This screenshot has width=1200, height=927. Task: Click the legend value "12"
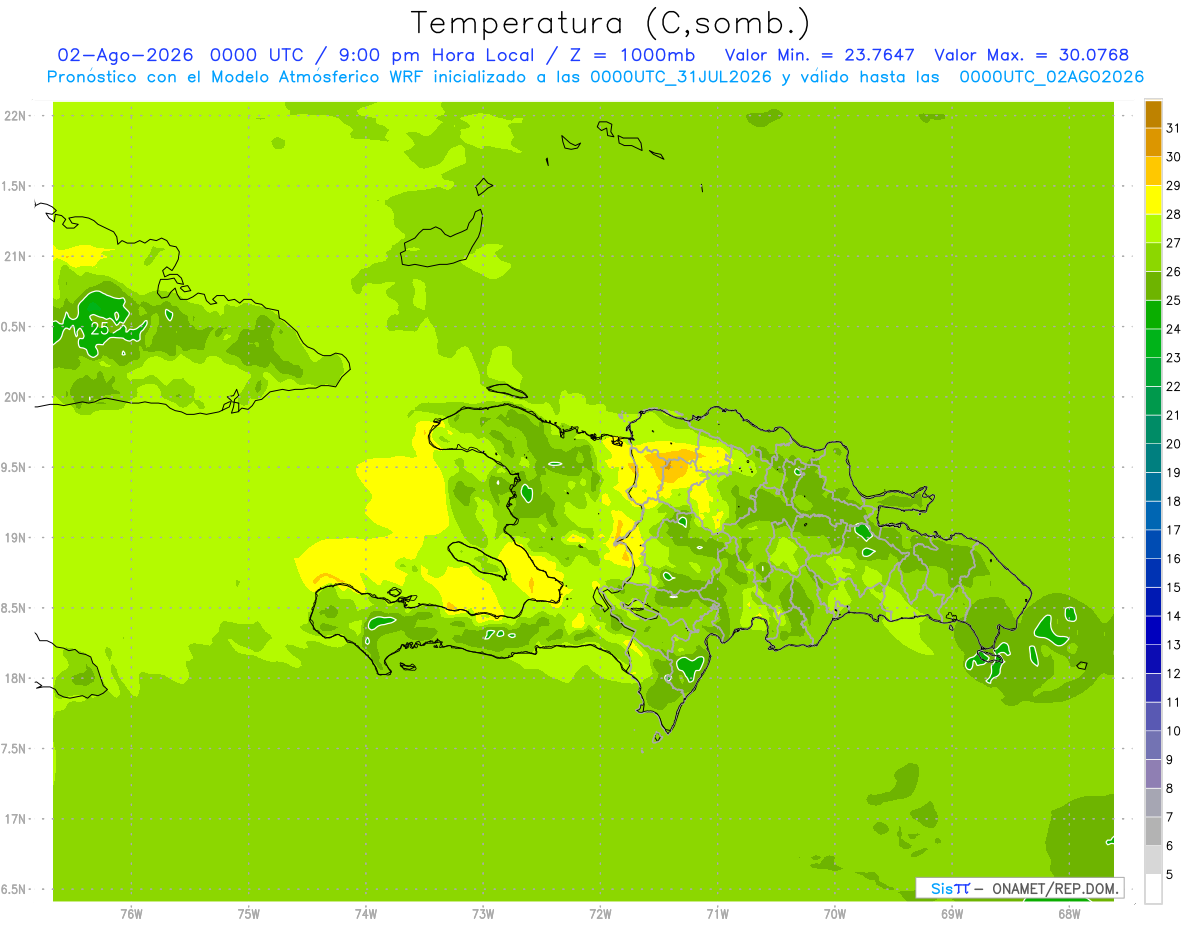coord(1174,673)
